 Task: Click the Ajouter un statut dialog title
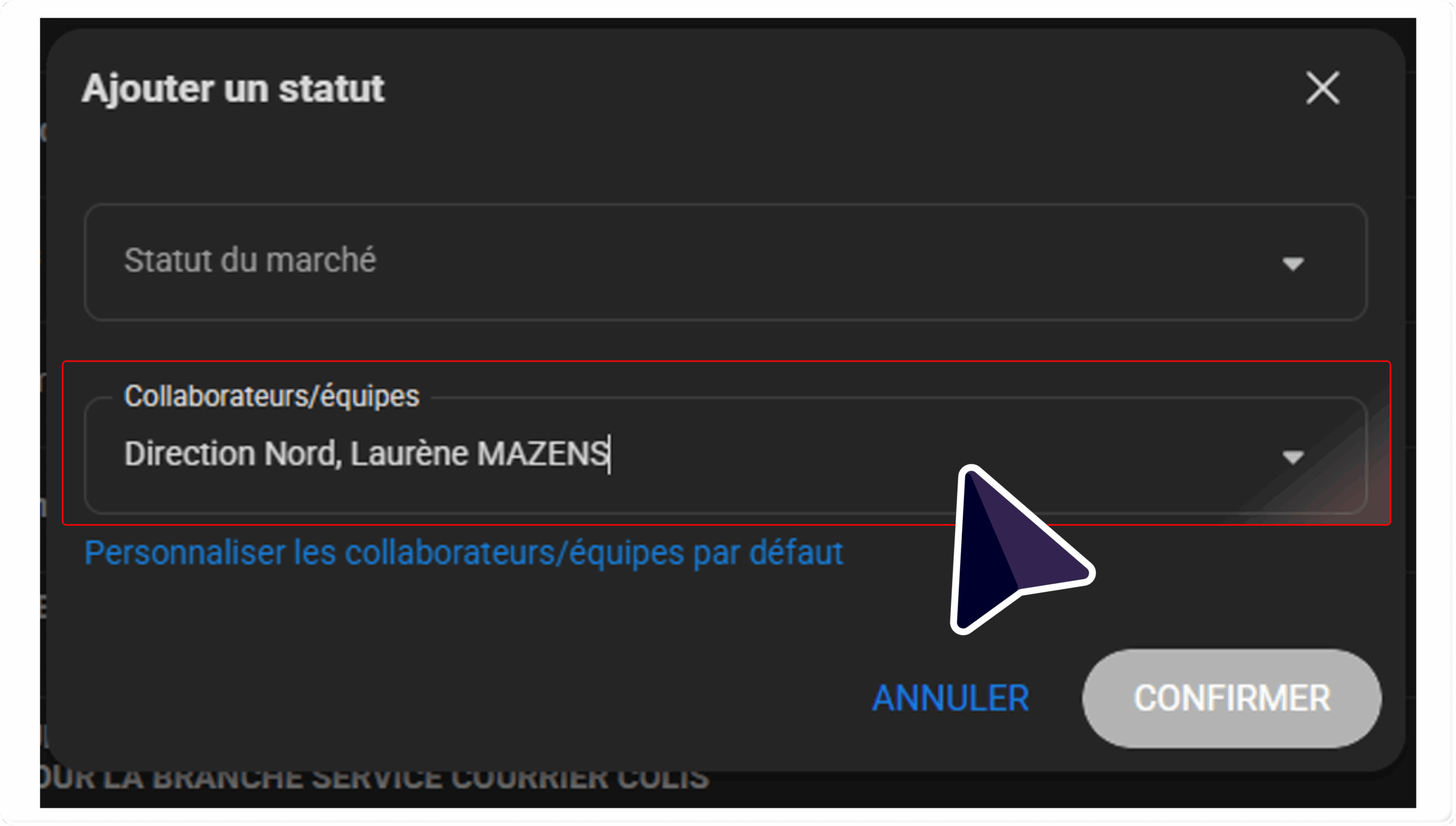(233, 89)
